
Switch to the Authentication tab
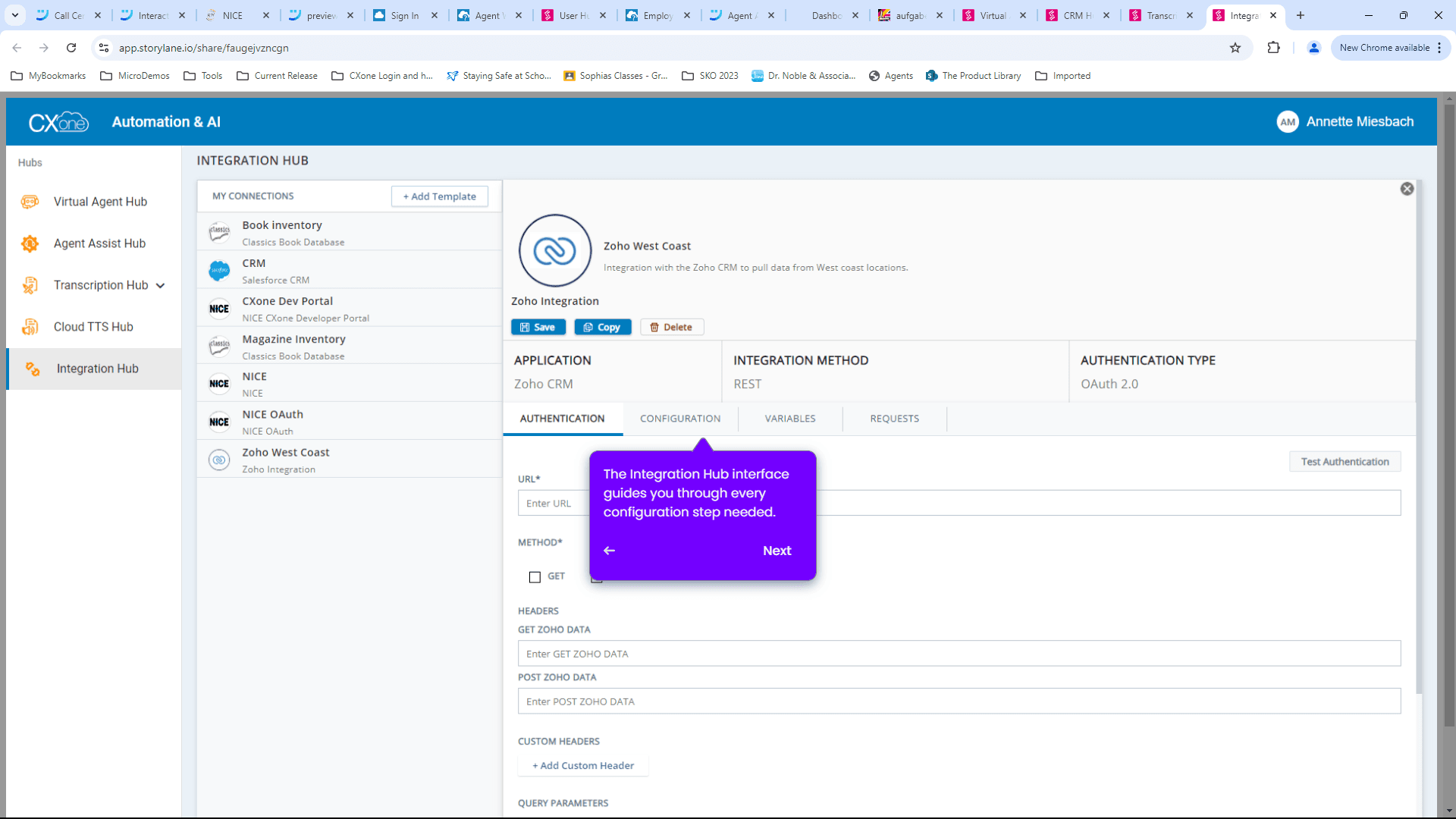[x=562, y=419]
